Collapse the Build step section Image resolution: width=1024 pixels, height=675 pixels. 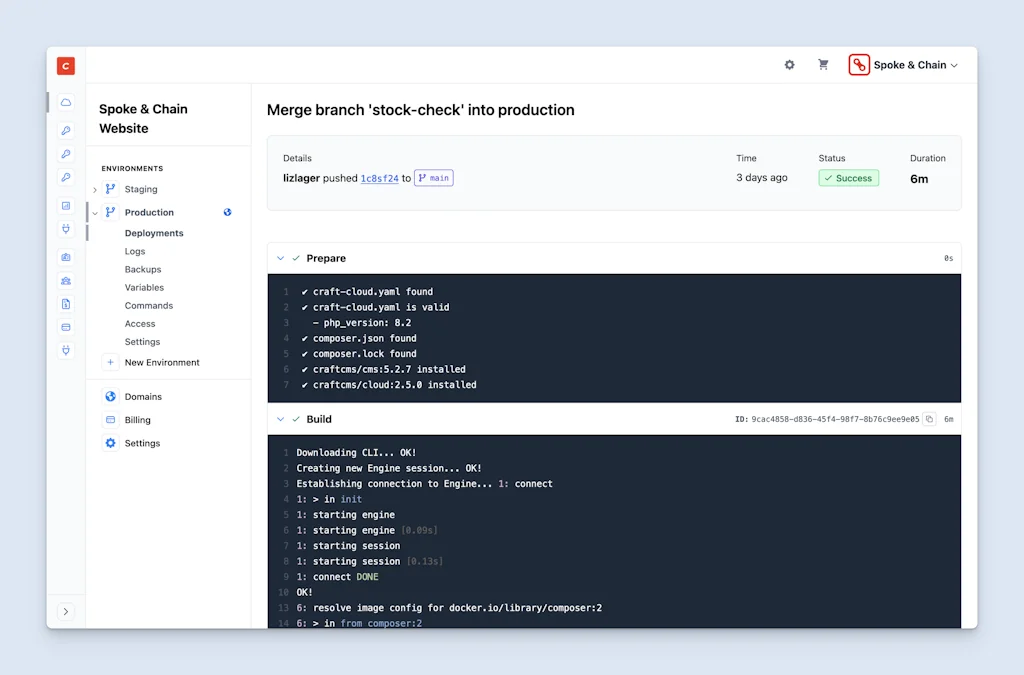pos(280,419)
